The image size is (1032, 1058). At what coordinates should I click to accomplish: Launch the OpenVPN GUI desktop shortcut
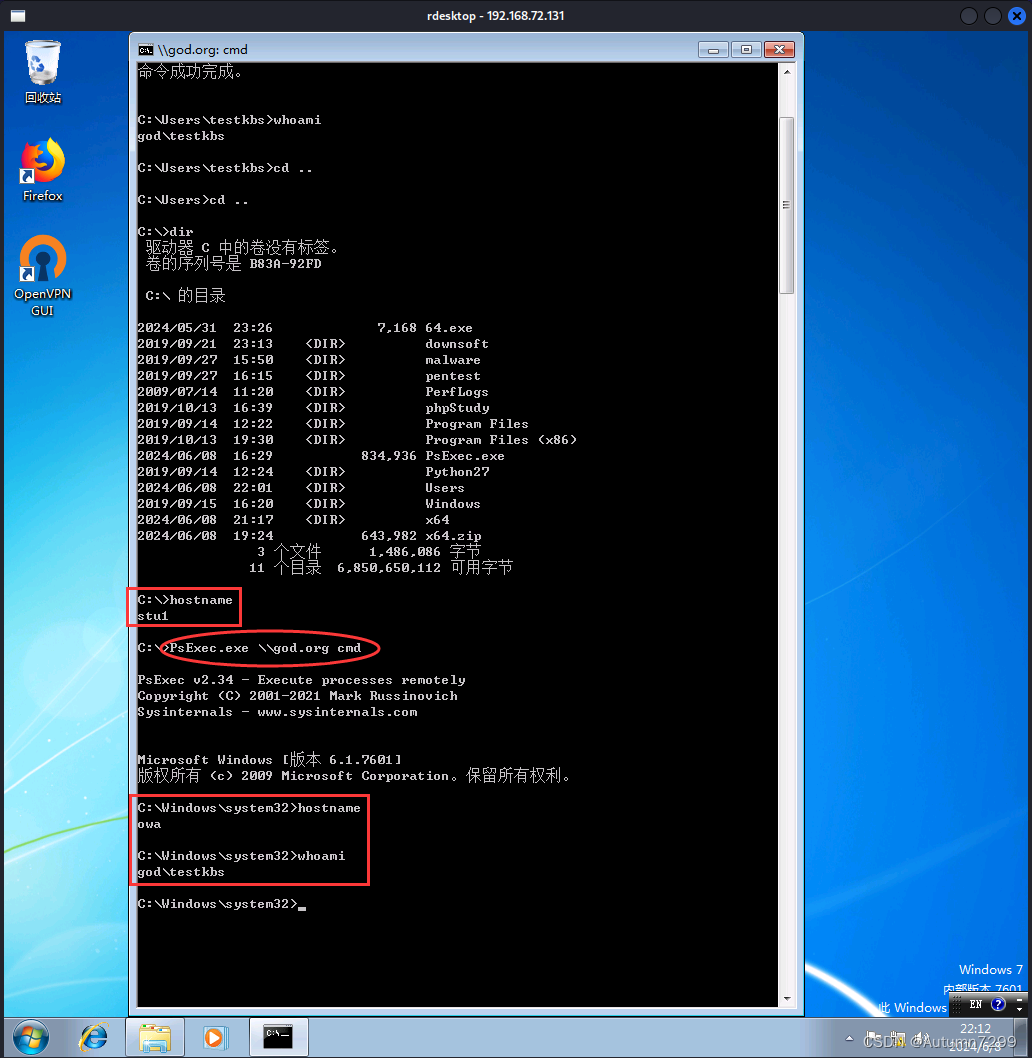click(x=43, y=275)
